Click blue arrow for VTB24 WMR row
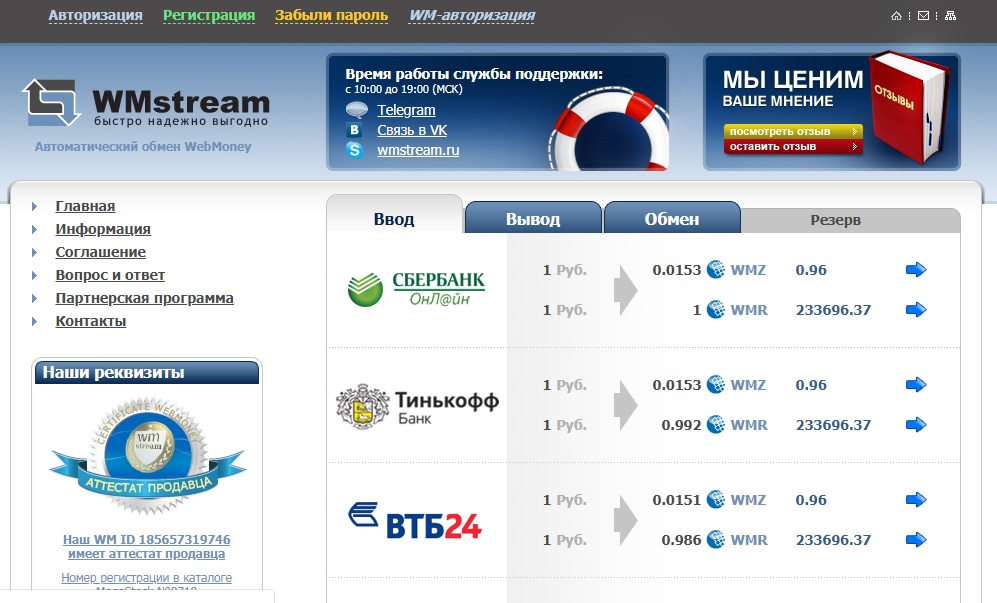Image resolution: width=997 pixels, height=603 pixels. point(916,540)
